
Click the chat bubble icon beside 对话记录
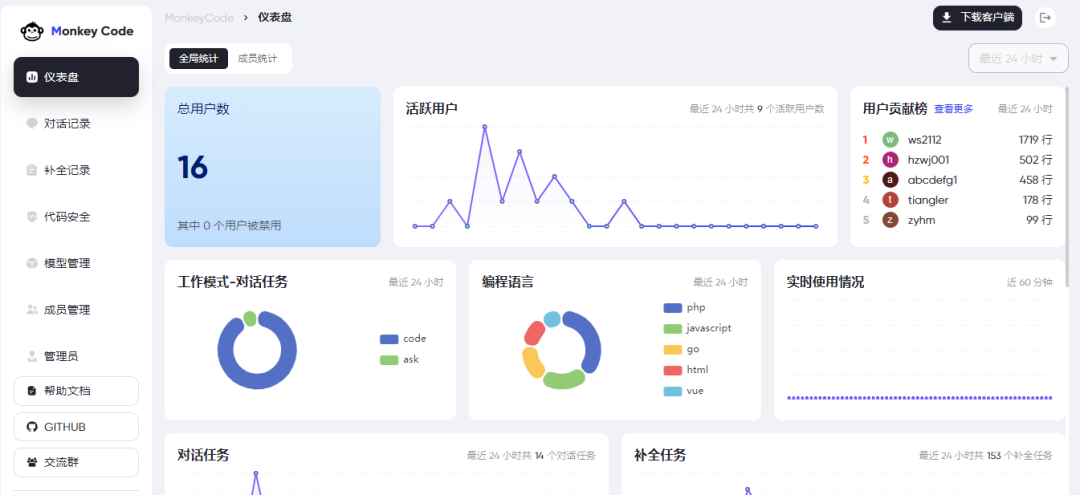click(32, 124)
